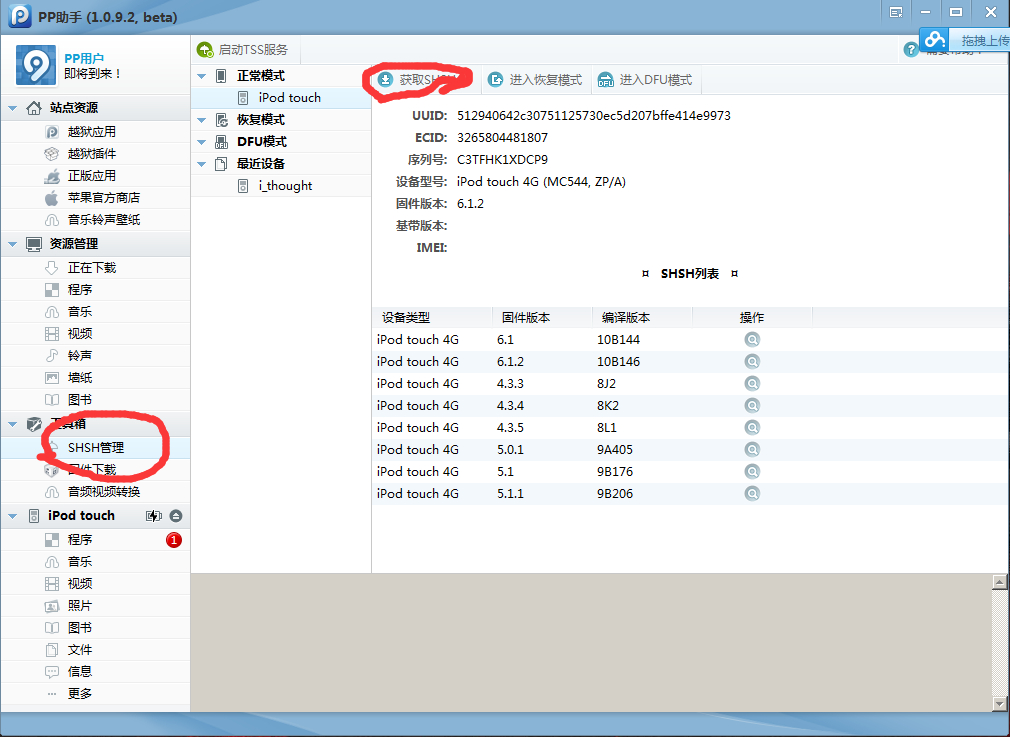Screen dimensions: 1010x737
Task: Click the build version 10B146 cell
Action: click(618, 361)
